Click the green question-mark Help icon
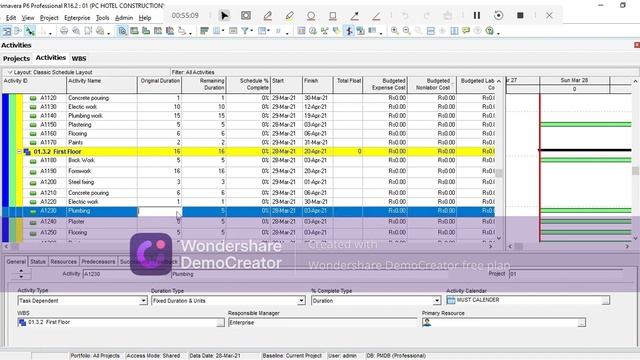Image resolution: width=640 pixels, height=360 pixels. click(x=489, y=31)
